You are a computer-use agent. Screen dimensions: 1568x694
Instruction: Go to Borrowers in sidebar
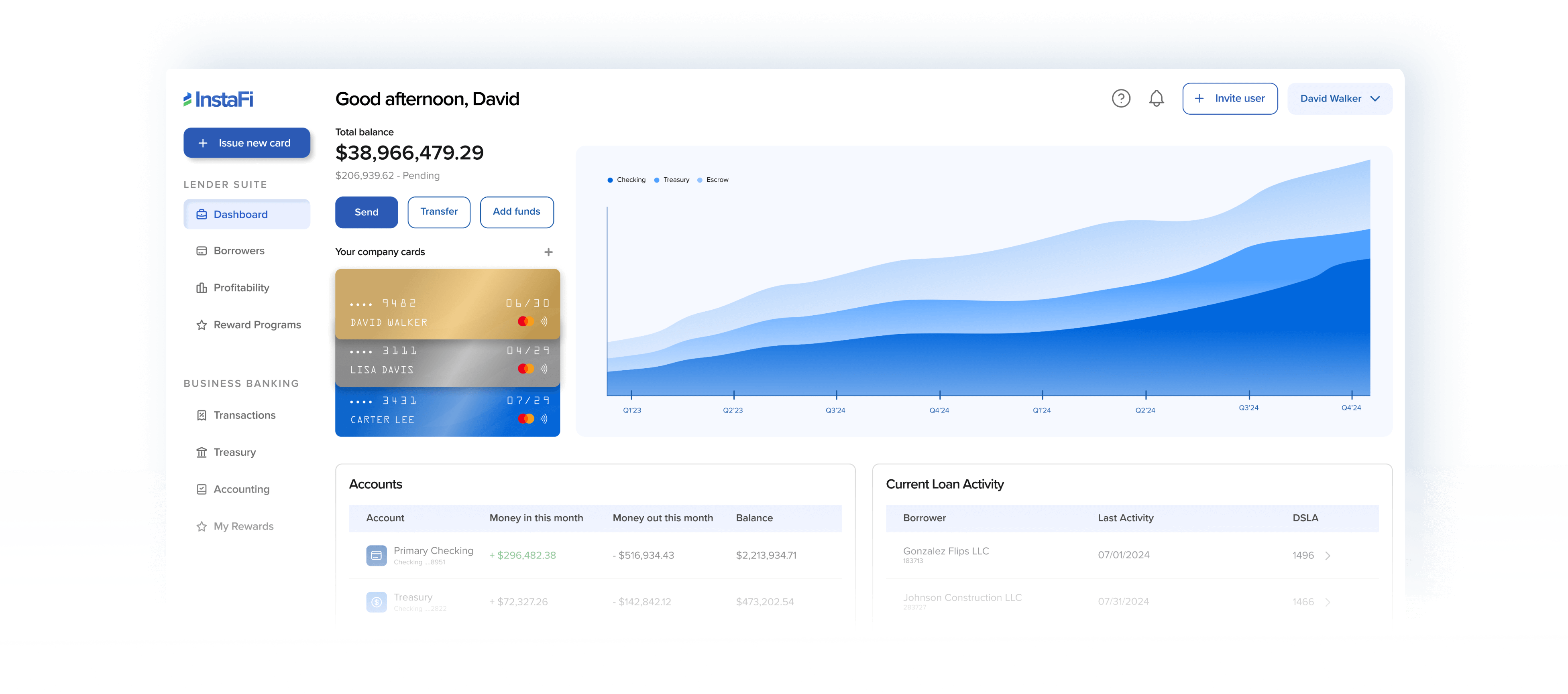(x=238, y=251)
